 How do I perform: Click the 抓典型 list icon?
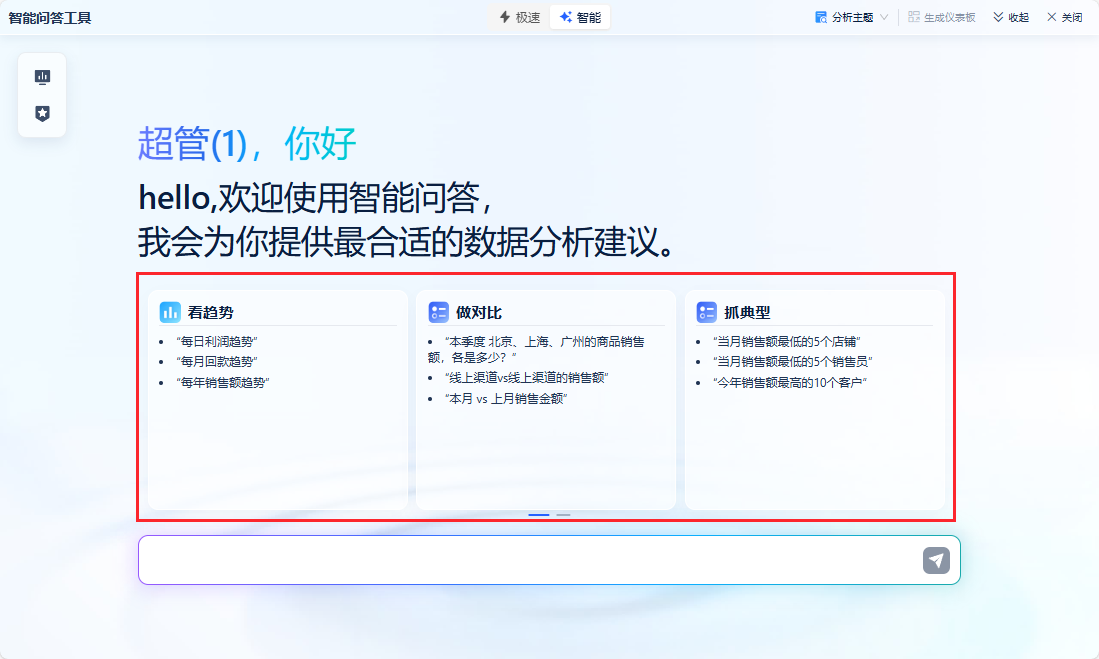(x=706, y=312)
